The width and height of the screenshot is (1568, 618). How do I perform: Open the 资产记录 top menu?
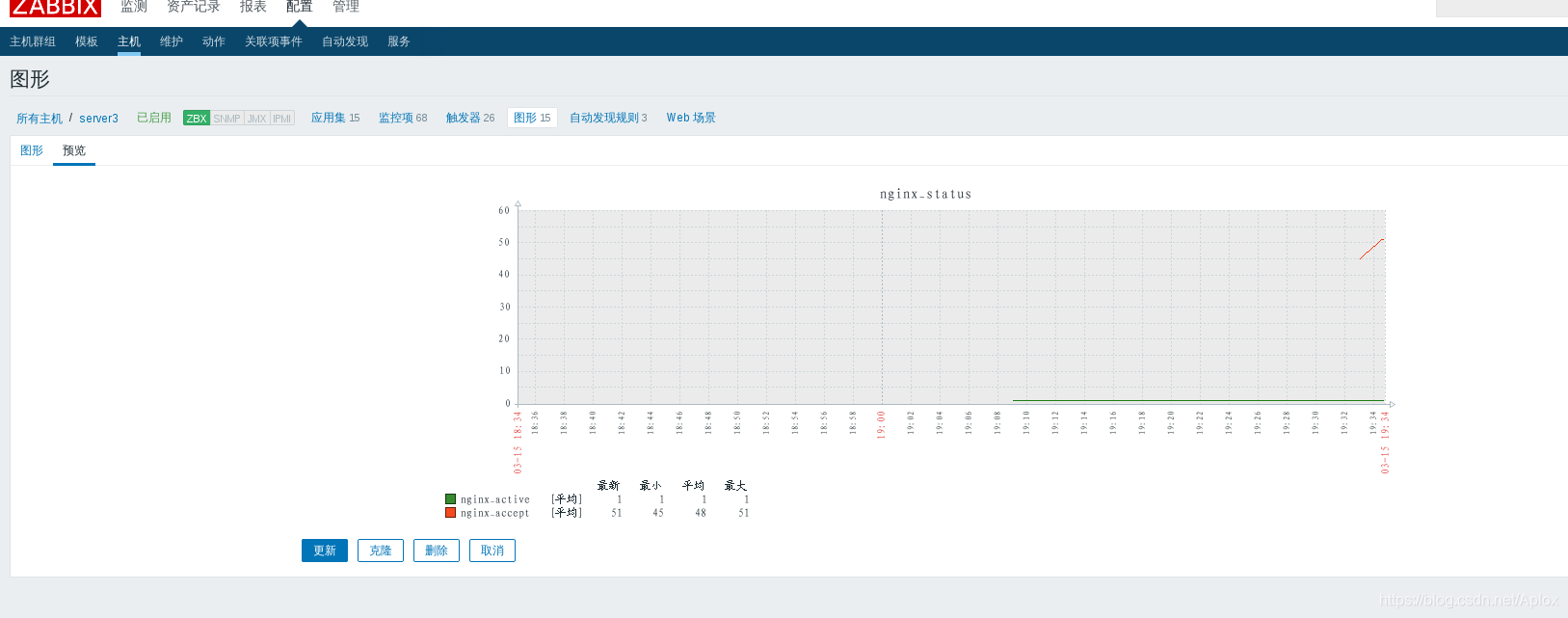click(x=194, y=7)
